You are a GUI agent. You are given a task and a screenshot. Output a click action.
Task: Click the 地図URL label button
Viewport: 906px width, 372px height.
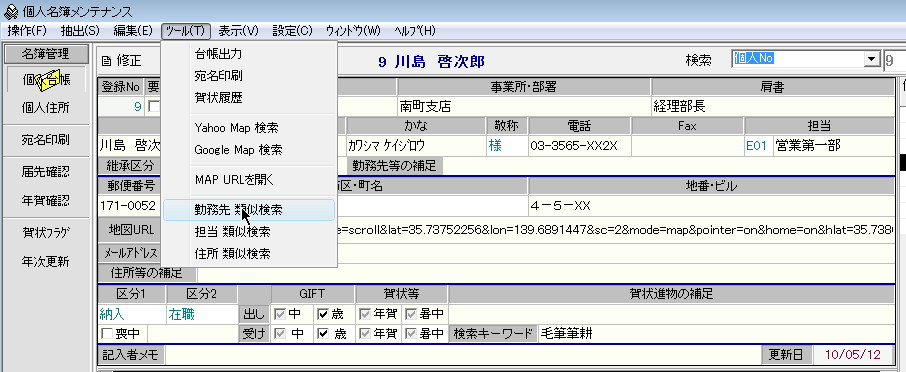(132, 229)
